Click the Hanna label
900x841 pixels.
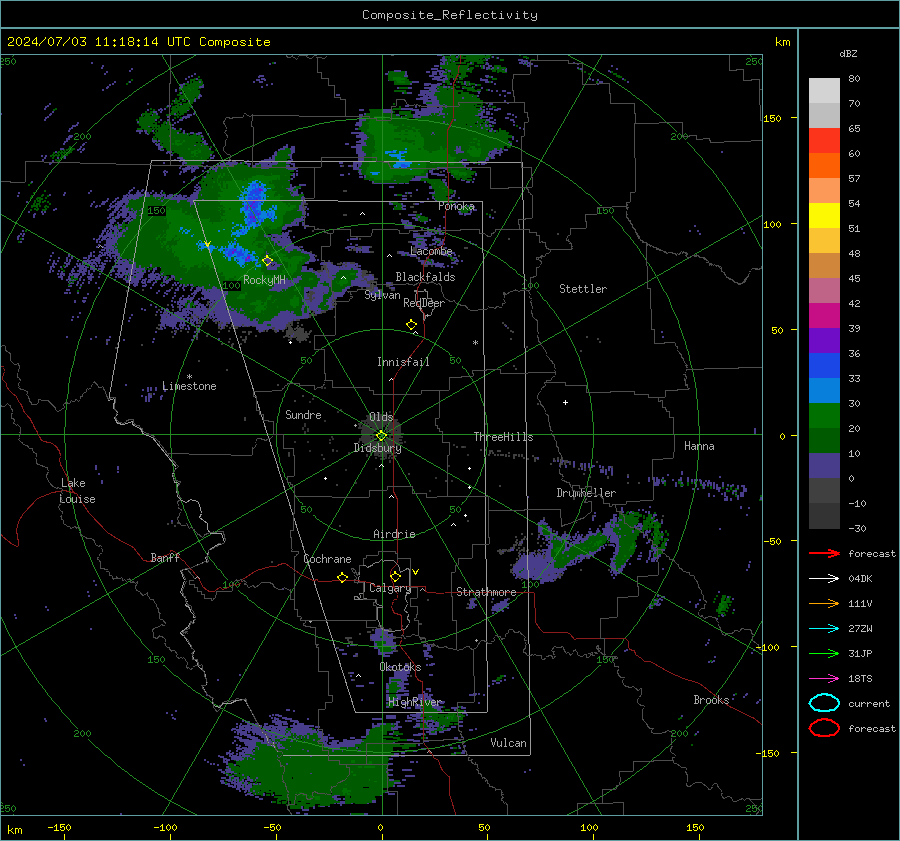click(x=699, y=446)
